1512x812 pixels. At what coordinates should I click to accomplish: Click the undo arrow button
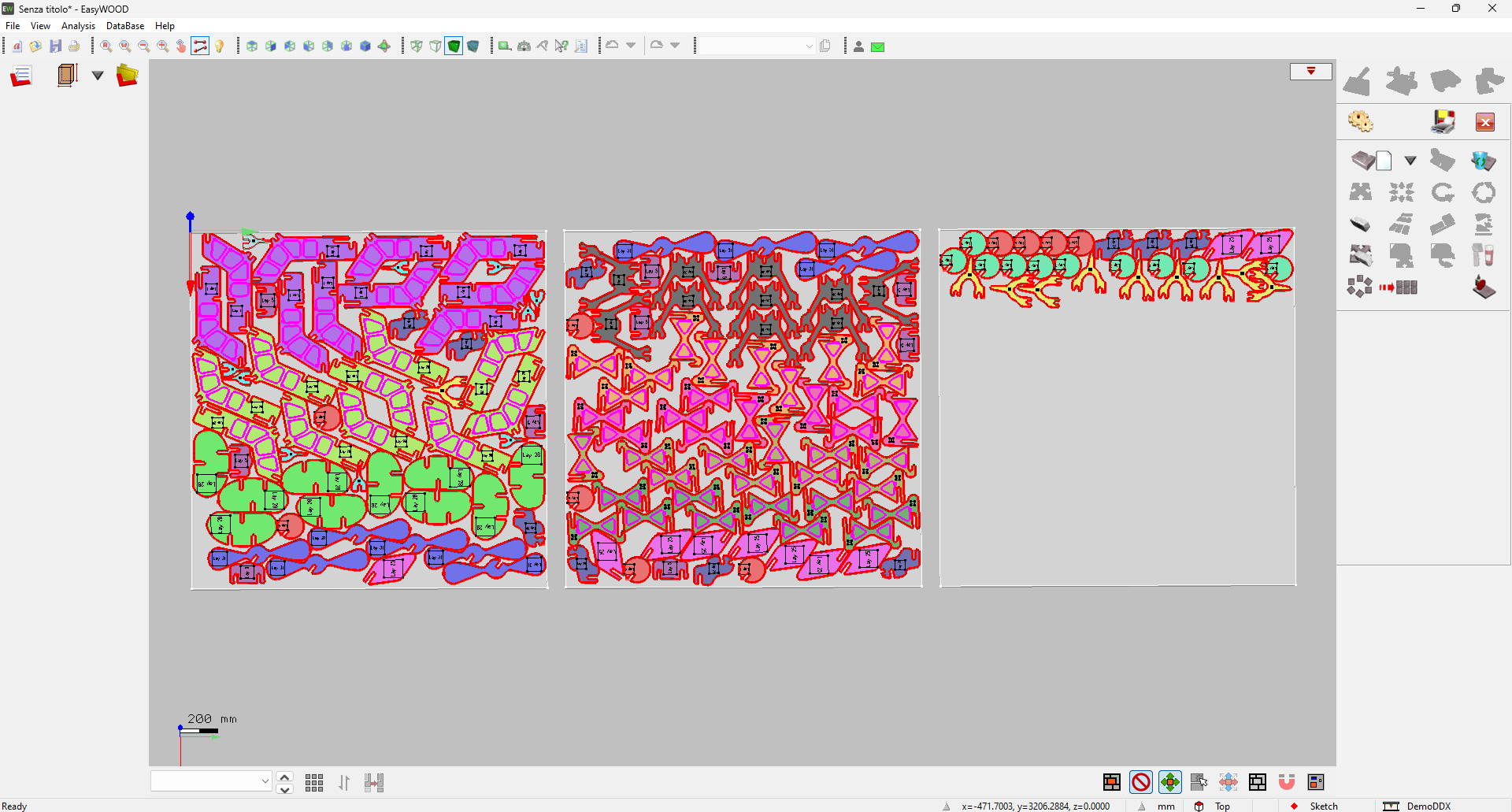click(613, 46)
